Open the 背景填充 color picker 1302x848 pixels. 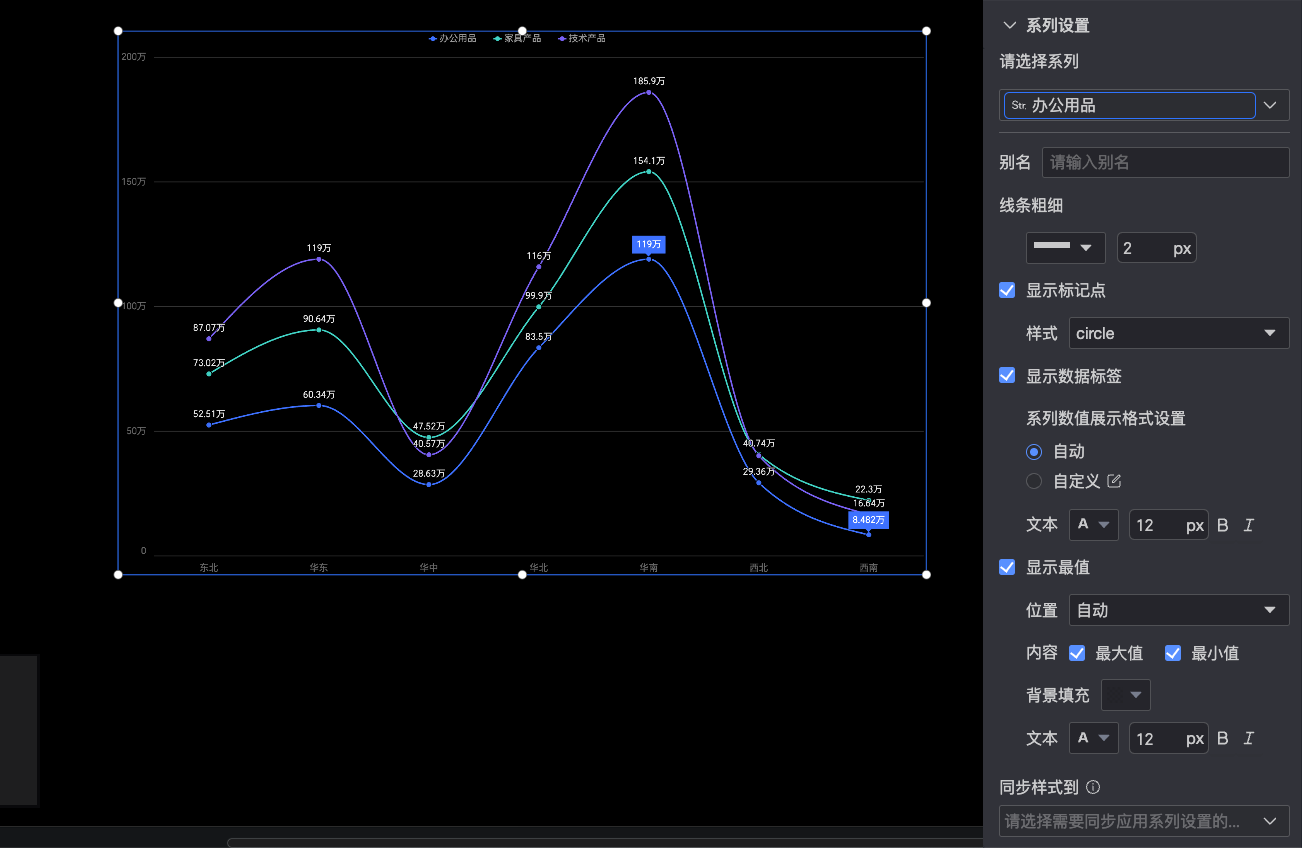tap(1126, 695)
